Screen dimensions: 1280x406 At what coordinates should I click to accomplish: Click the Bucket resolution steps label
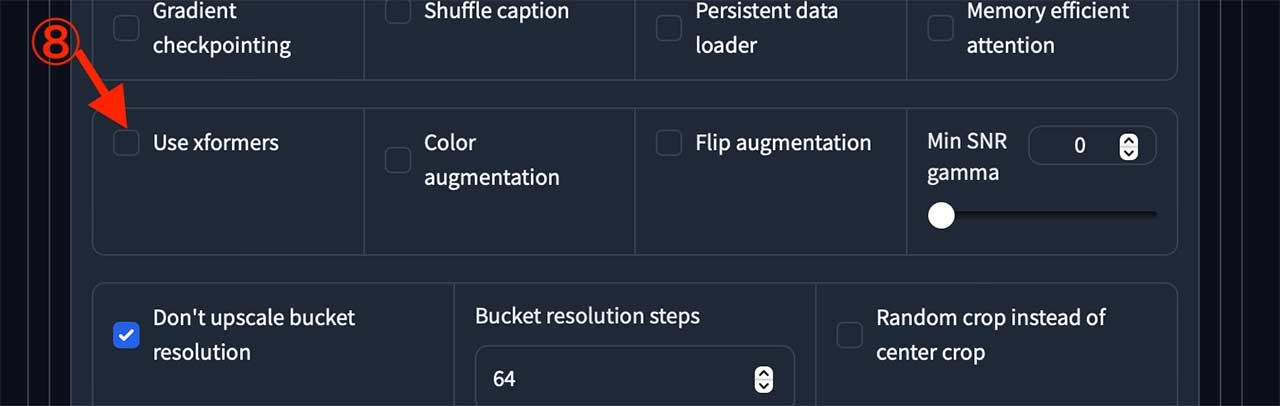click(587, 316)
